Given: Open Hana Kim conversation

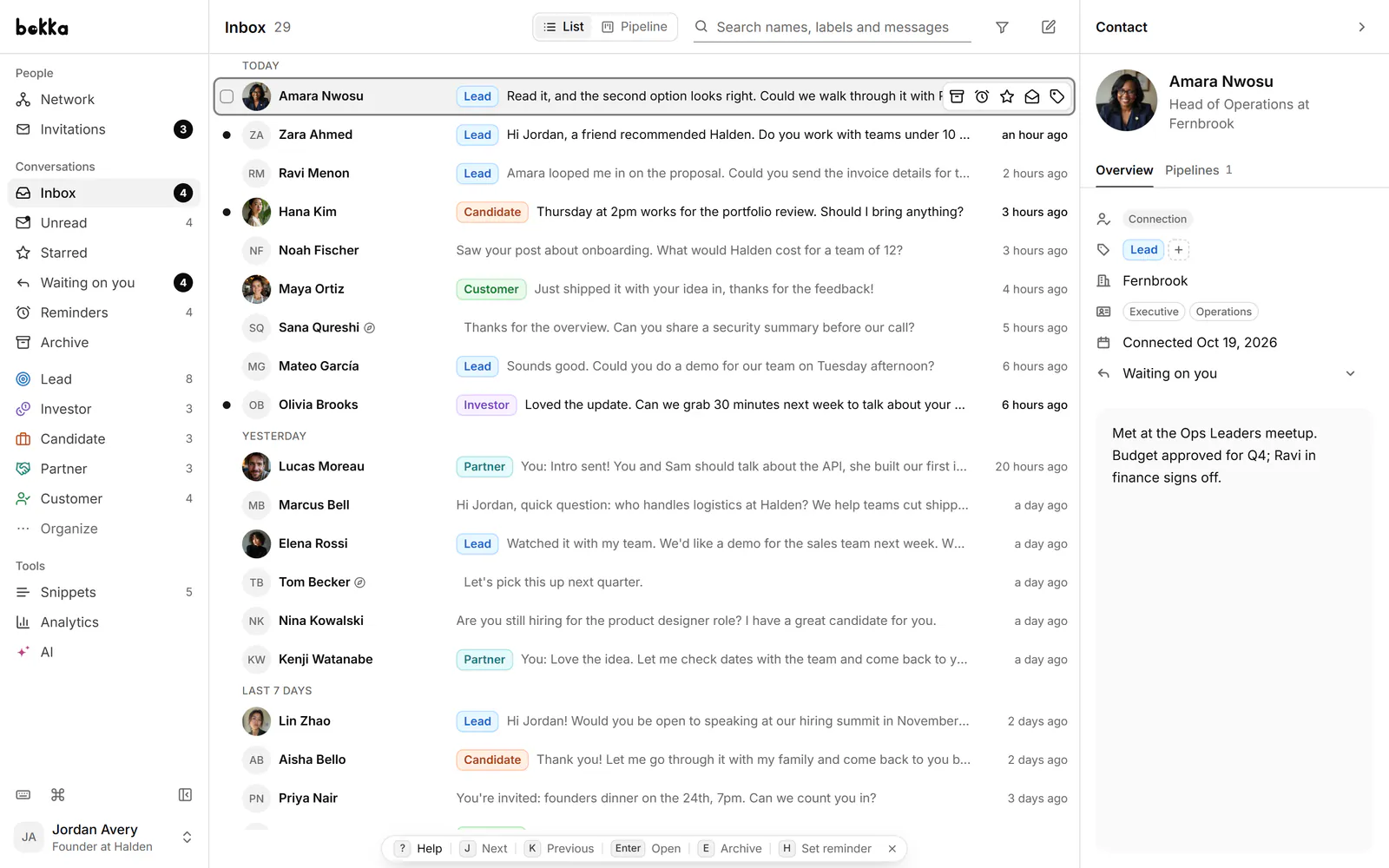Looking at the screenshot, I should [x=644, y=212].
